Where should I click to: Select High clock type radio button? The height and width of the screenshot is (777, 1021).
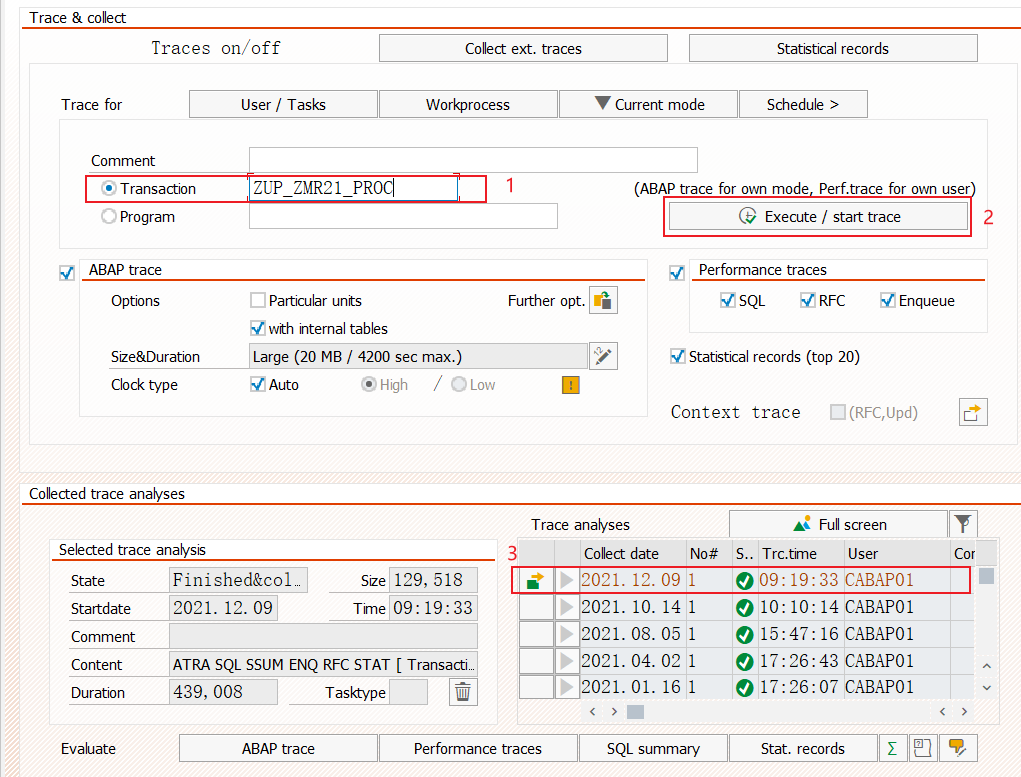click(369, 384)
